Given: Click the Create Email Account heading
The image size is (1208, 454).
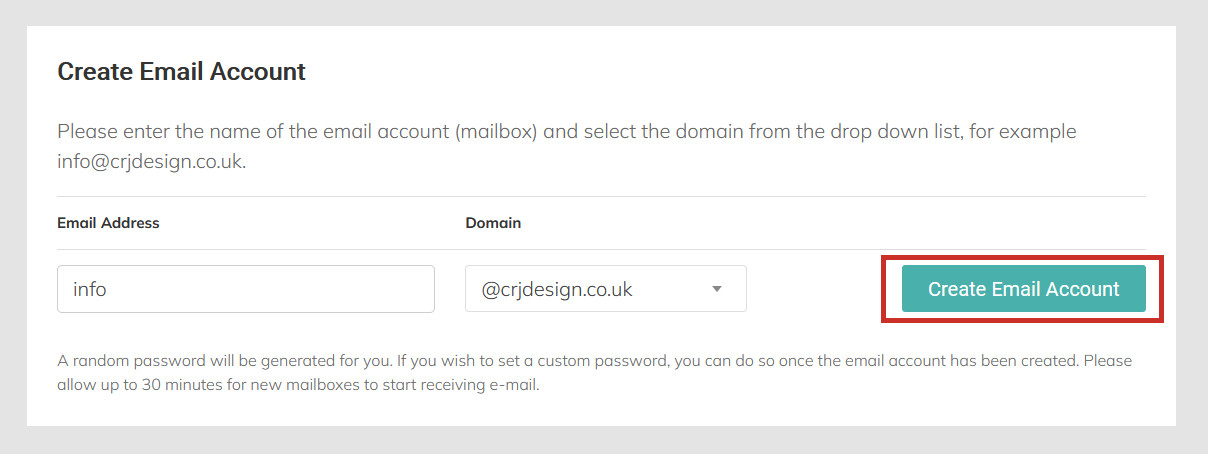Looking at the screenshot, I should point(182,72).
